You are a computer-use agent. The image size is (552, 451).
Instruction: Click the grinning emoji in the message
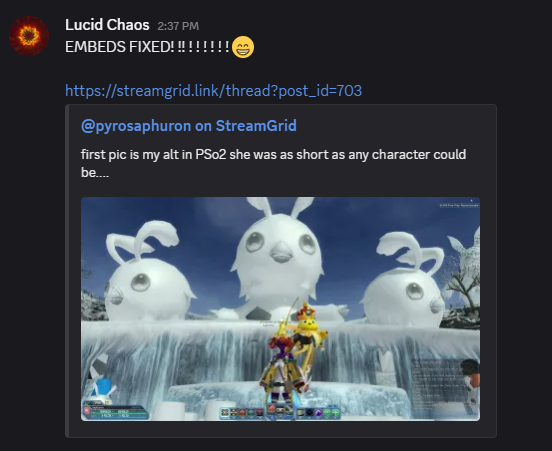tap(243, 47)
